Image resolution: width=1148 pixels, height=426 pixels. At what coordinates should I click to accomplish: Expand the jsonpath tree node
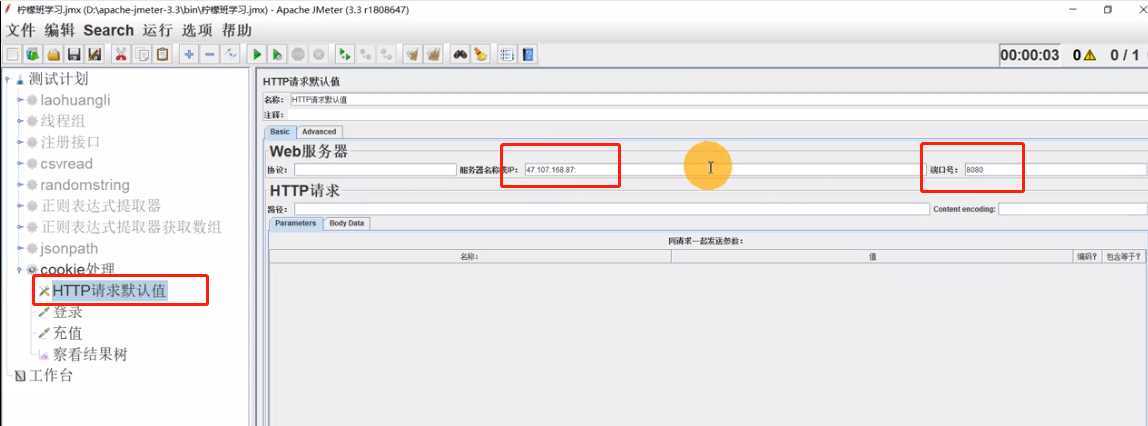pos(21,249)
